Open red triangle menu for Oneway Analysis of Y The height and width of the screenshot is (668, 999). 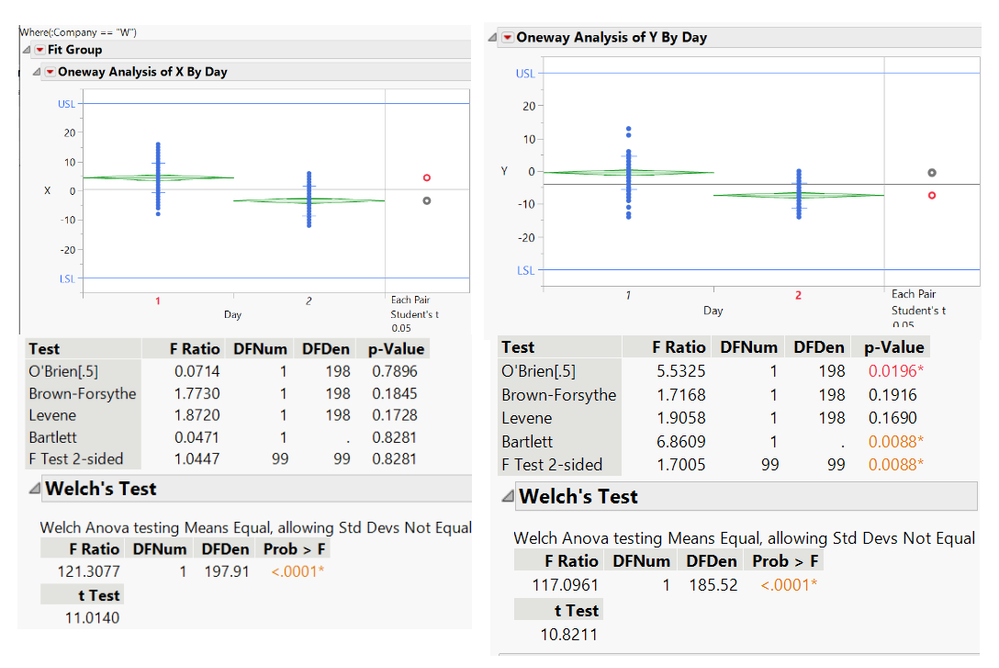507,38
